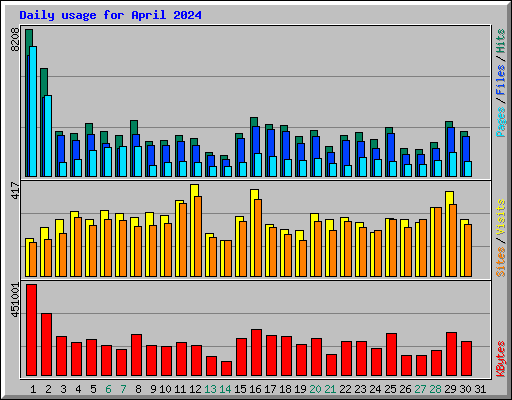Select the Hits legend label
The image size is (512, 400).
tap(500, 41)
